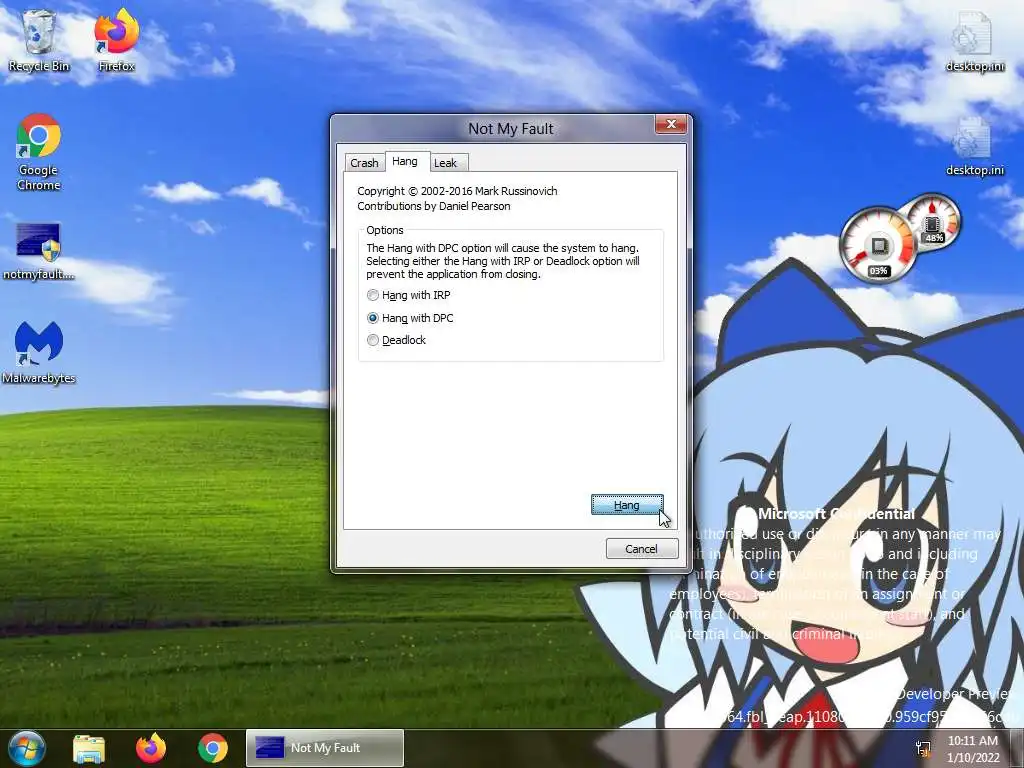Click the taskbar clock showing 10:11 AM

click(x=973, y=749)
